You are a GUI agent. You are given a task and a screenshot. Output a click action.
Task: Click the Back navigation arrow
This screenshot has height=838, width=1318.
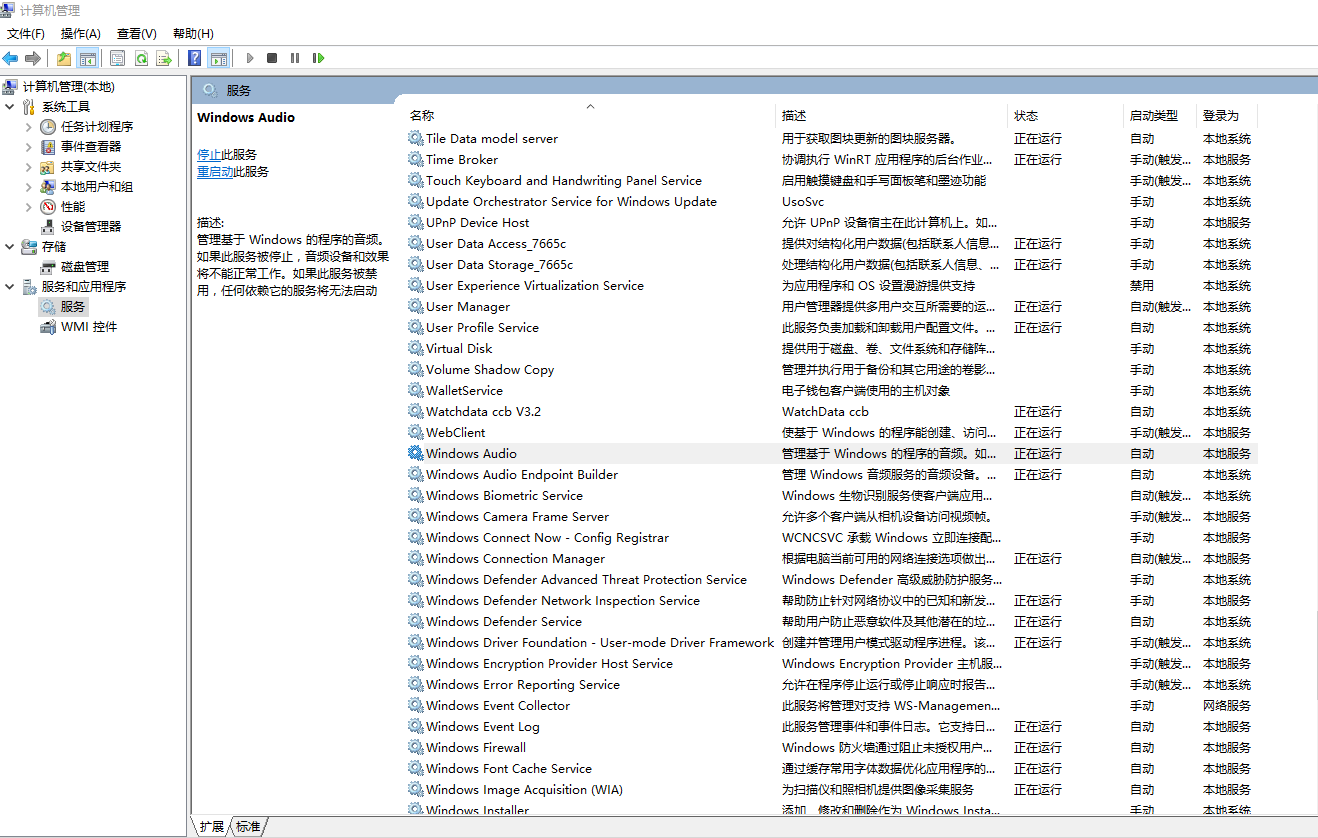[9, 57]
